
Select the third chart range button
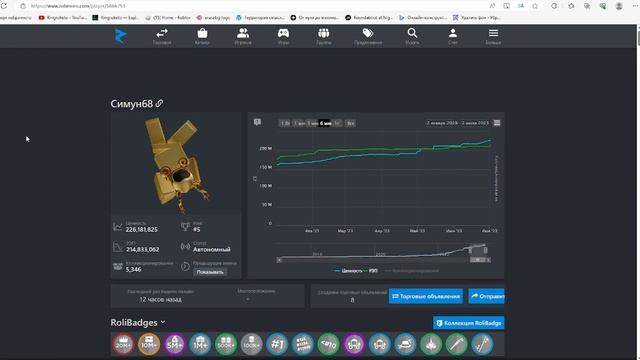point(312,123)
